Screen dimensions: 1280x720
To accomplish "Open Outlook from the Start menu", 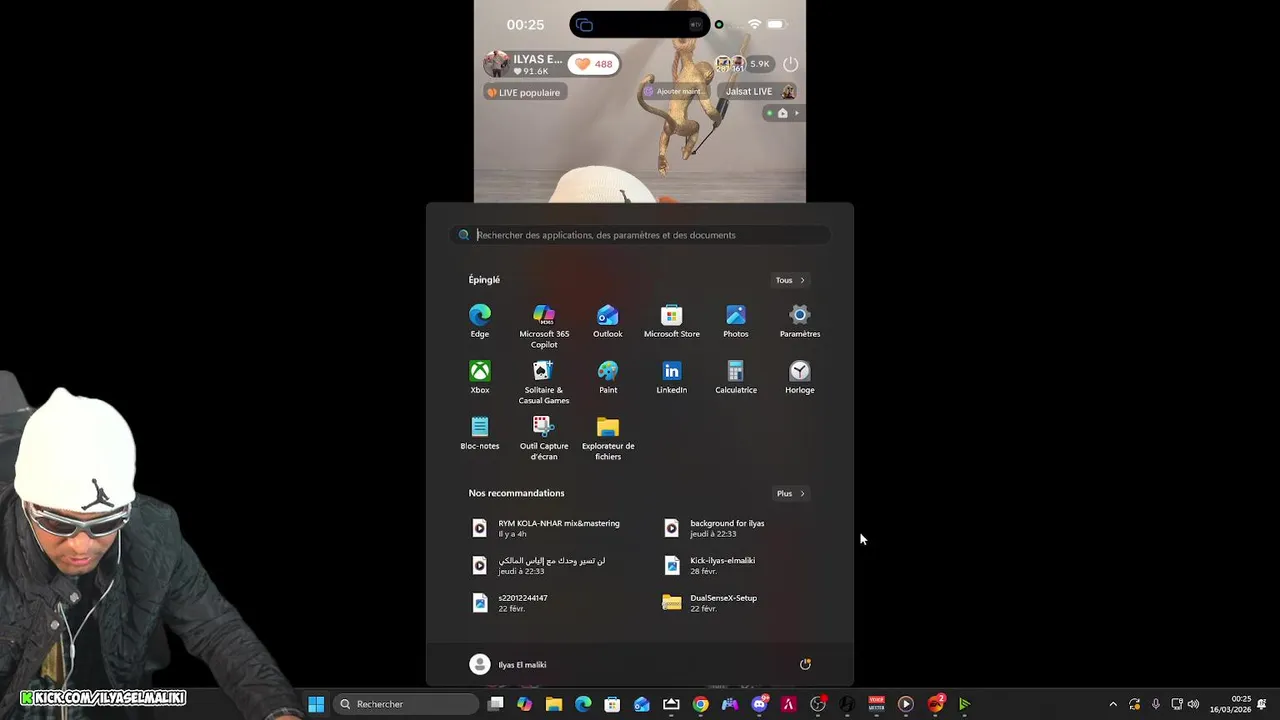I will tap(608, 321).
